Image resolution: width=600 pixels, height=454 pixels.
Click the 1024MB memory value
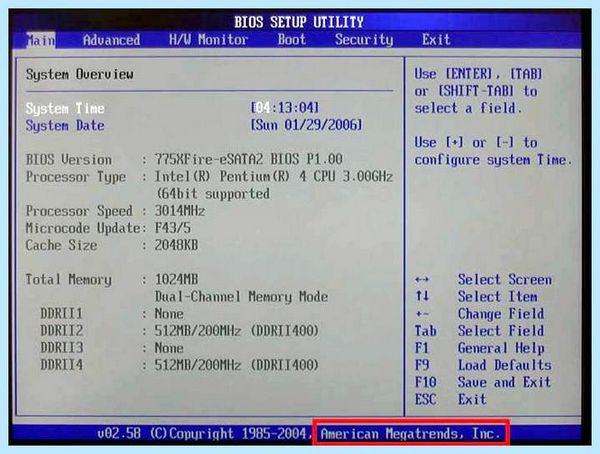[176, 279]
